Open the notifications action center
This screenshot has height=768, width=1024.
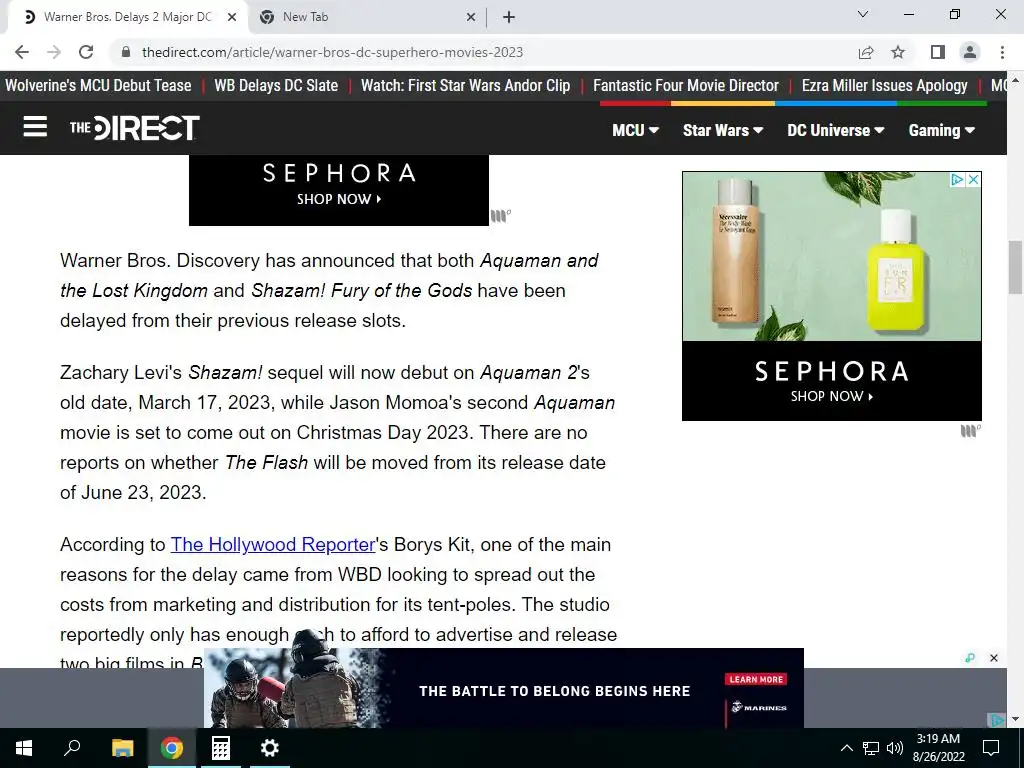pos(991,748)
